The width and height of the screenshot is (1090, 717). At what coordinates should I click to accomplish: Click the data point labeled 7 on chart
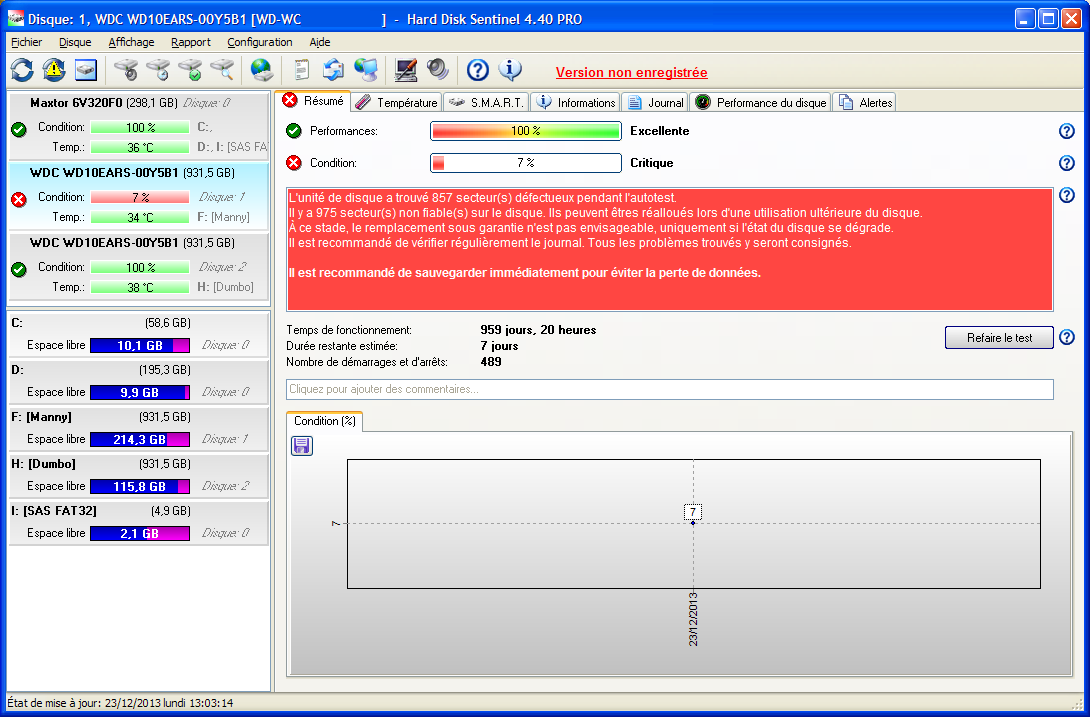[692, 522]
